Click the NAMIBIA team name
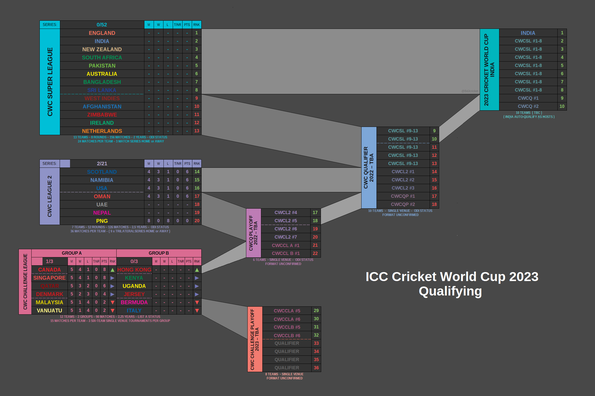595x396 pixels. pyautogui.click(x=102, y=180)
